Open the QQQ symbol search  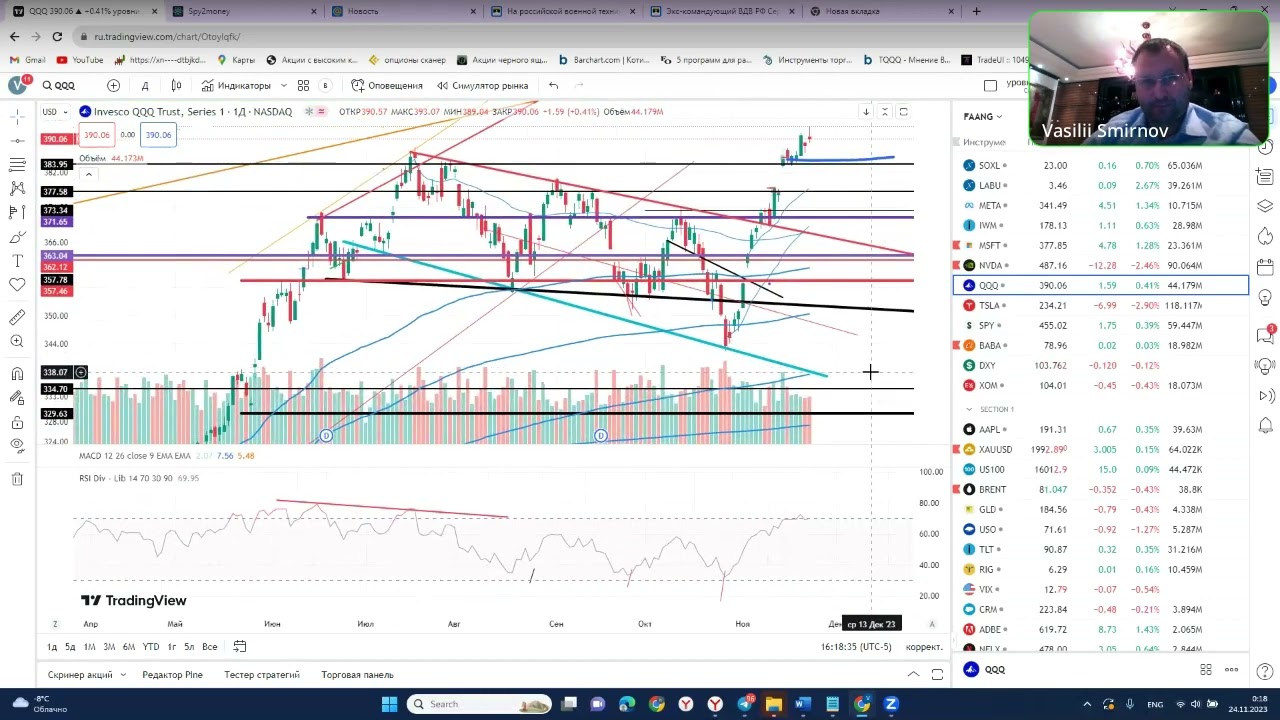tap(57, 86)
